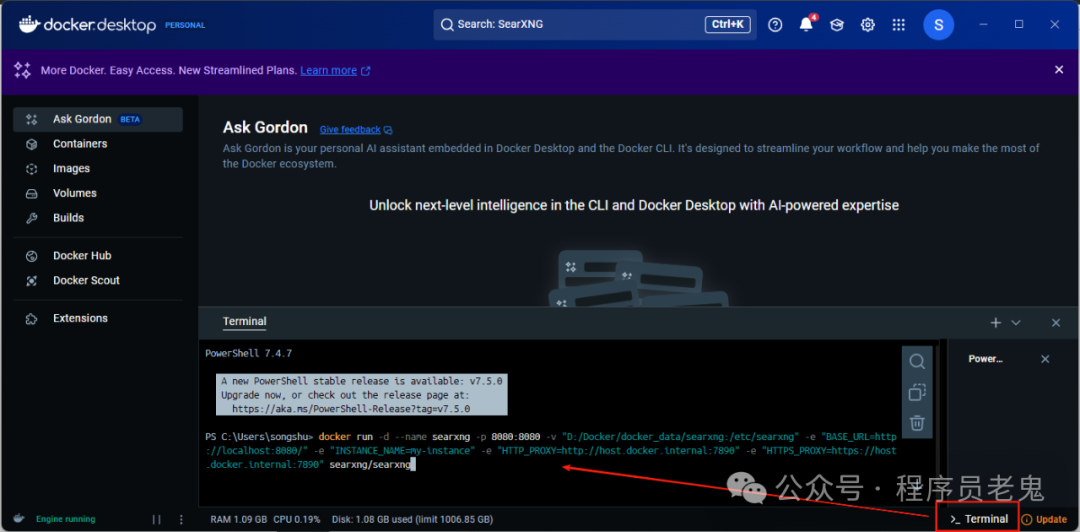Click the Give feedback chat icon
Image resolution: width=1080 pixels, height=532 pixels.
click(388, 130)
